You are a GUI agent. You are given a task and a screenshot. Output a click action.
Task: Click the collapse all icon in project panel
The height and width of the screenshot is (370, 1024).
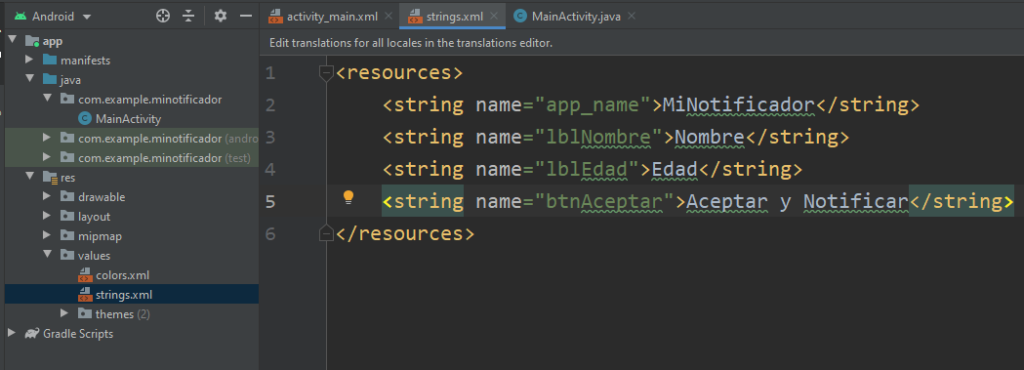pyautogui.click(x=189, y=16)
